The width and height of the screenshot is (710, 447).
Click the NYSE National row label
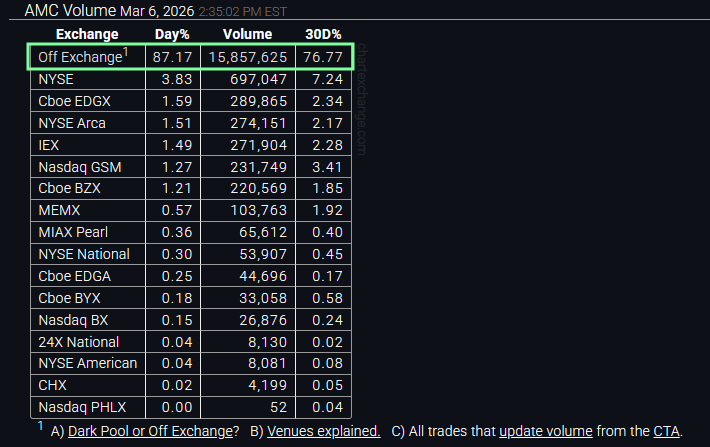84,254
